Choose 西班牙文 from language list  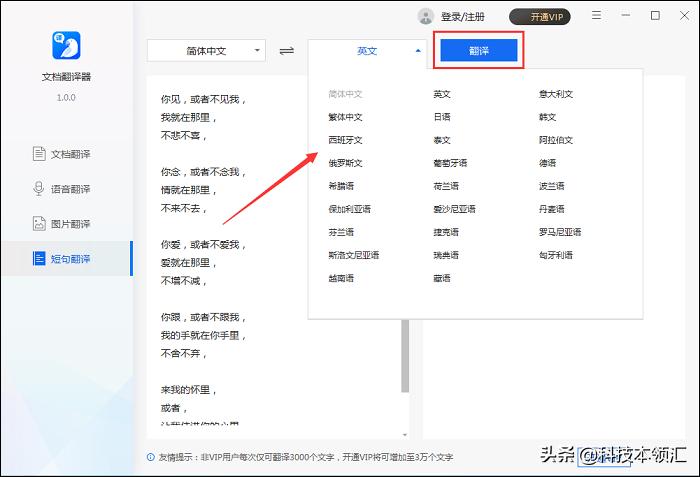346,140
